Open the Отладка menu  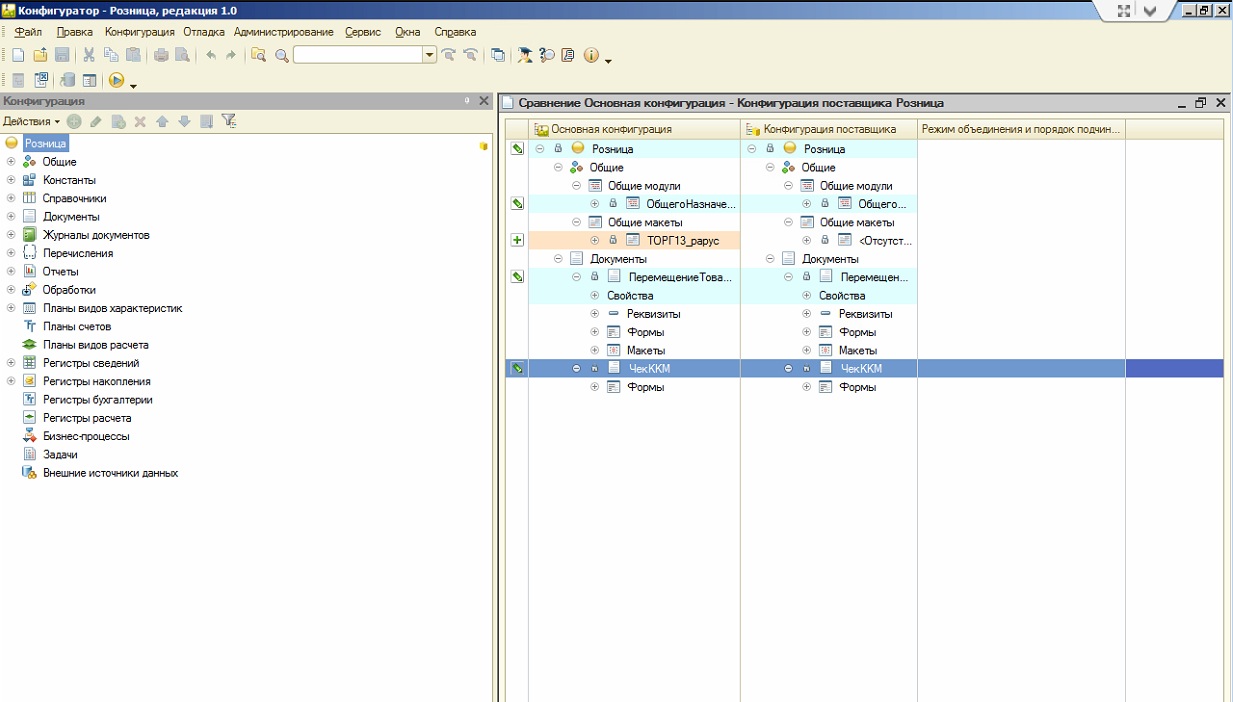203,32
